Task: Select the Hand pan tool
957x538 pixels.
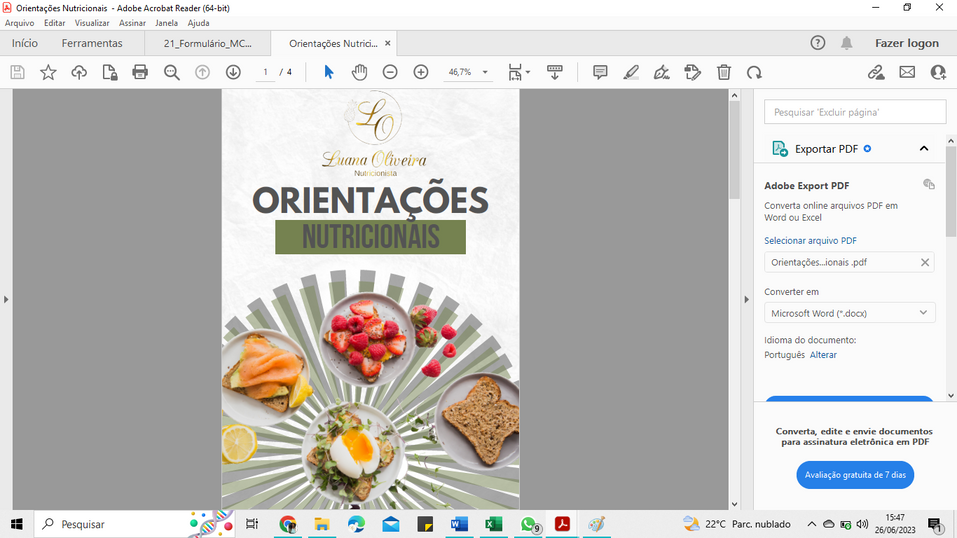Action: 359,72
